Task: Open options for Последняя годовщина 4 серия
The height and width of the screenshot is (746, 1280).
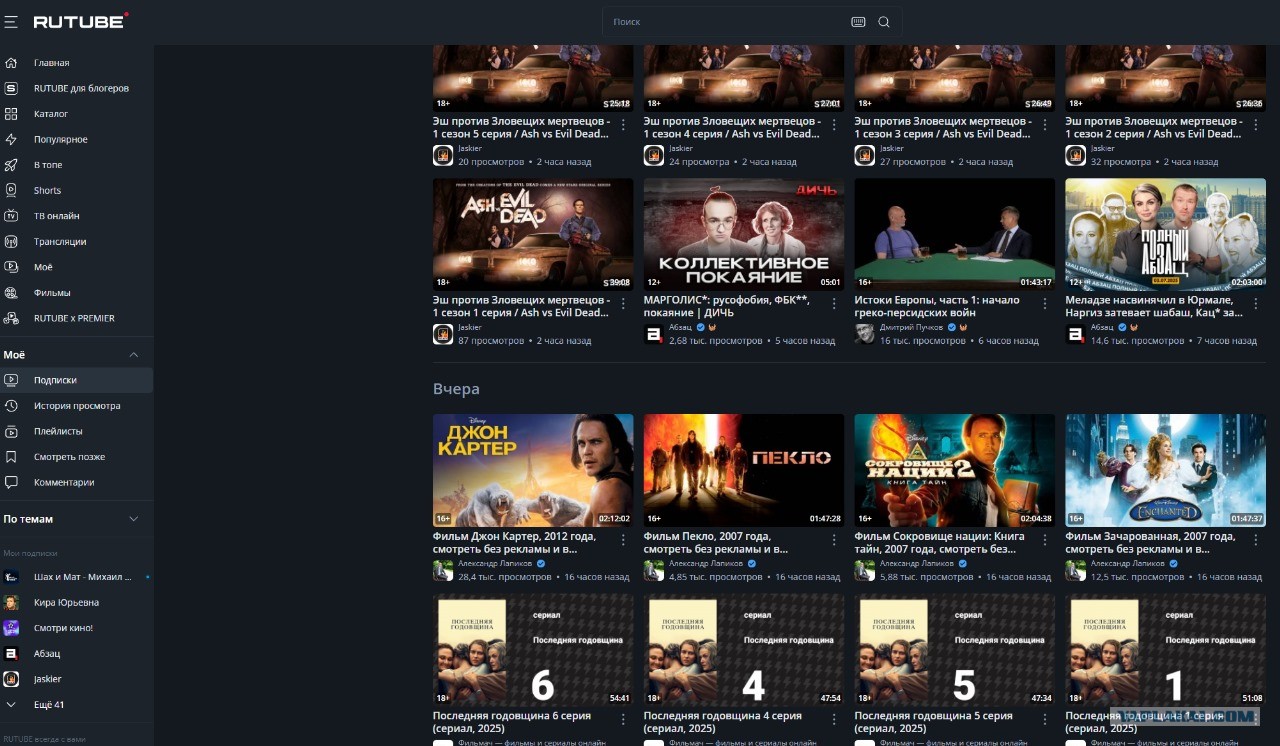Action: click(834, 720)
